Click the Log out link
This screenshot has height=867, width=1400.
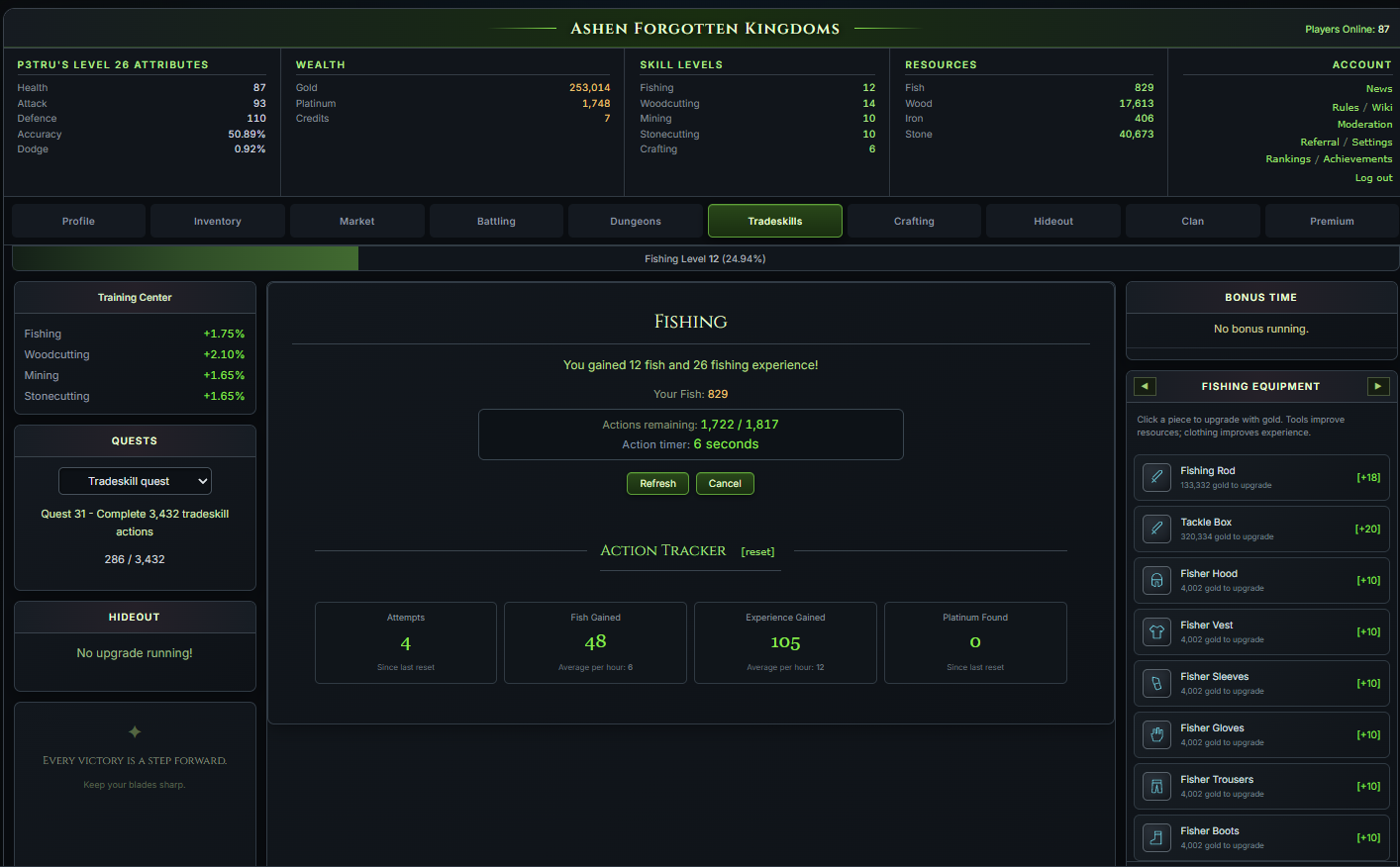coord(1374,178)
